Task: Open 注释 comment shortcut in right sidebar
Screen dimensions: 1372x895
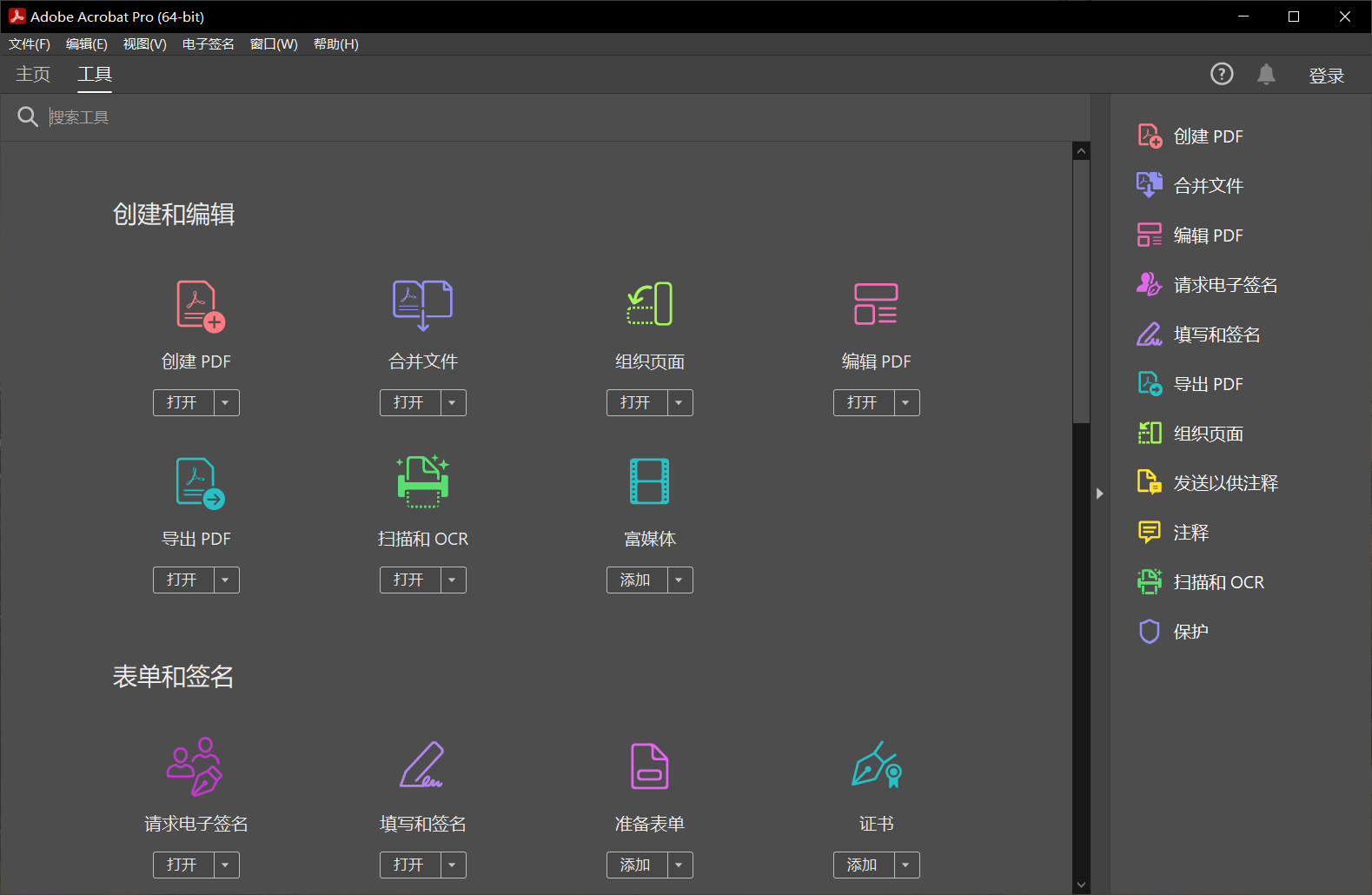Action: [x=1174, y=533]
